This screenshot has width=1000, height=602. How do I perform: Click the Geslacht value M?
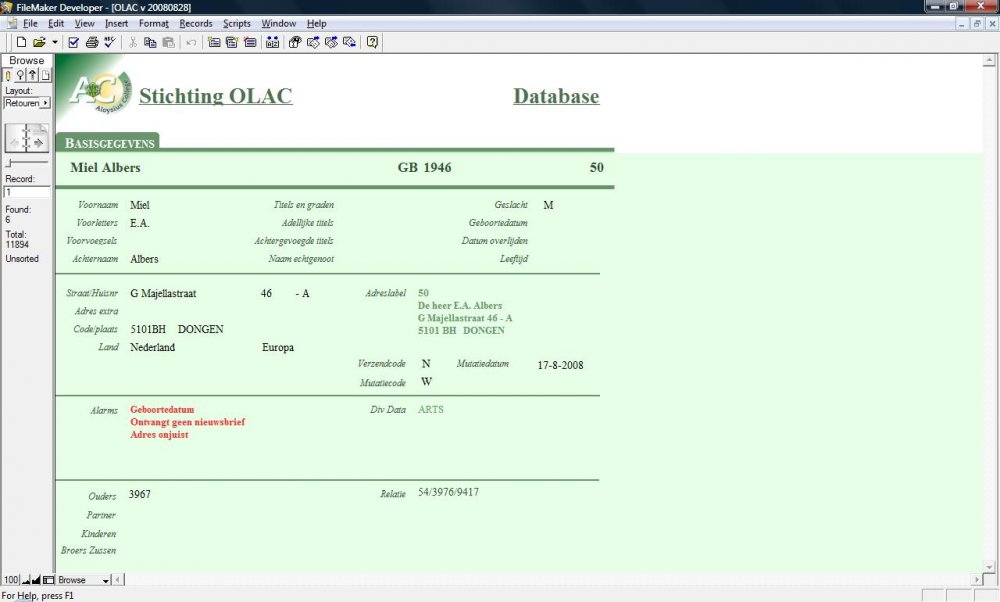548,205
